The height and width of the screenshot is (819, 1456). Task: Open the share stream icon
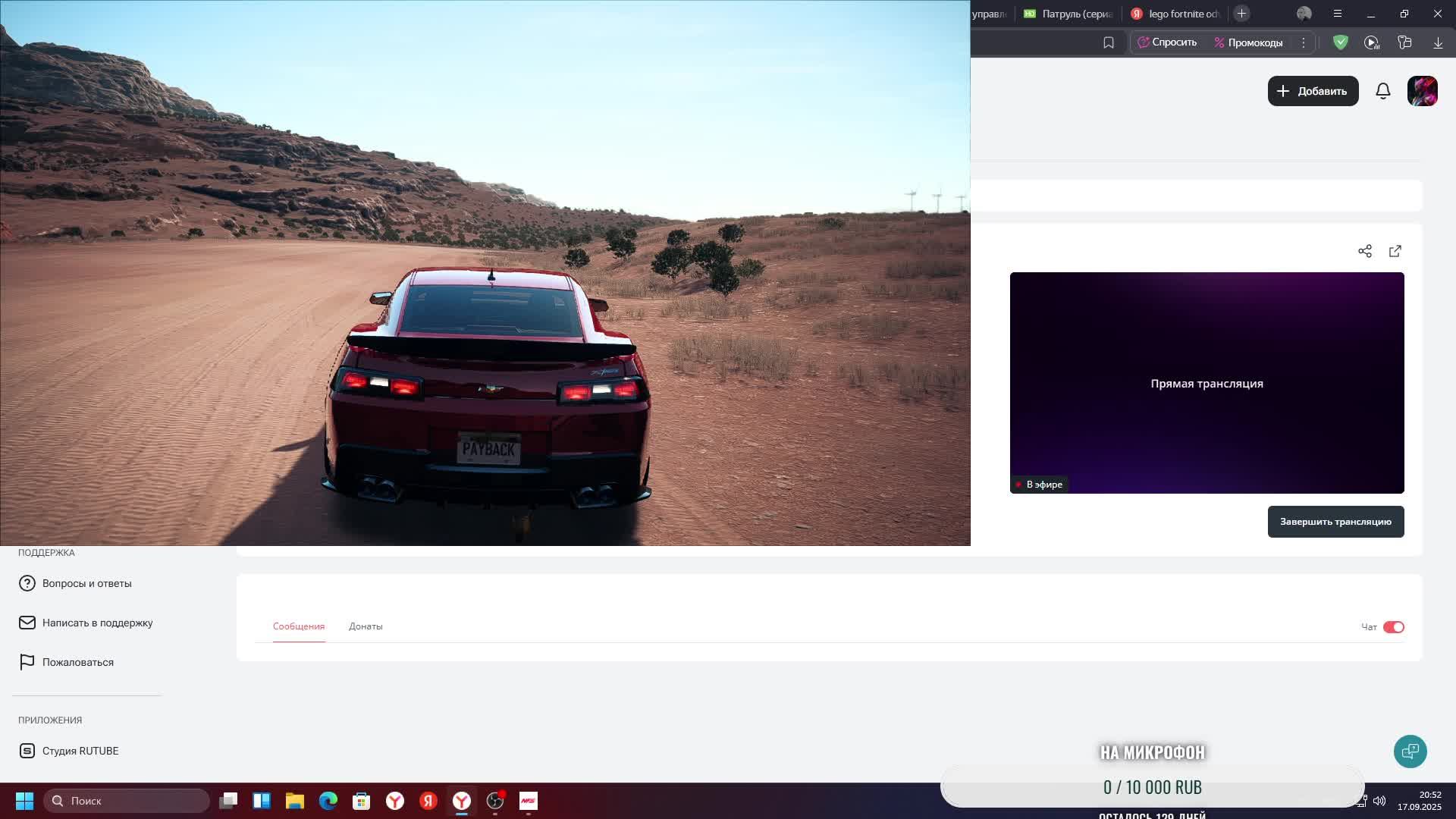point(1364,251)
